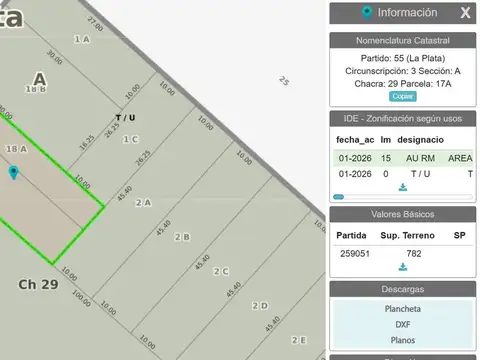Click parcel 2 D on the map
Screen dimensions: 480x360
click(x=260, y=306)
